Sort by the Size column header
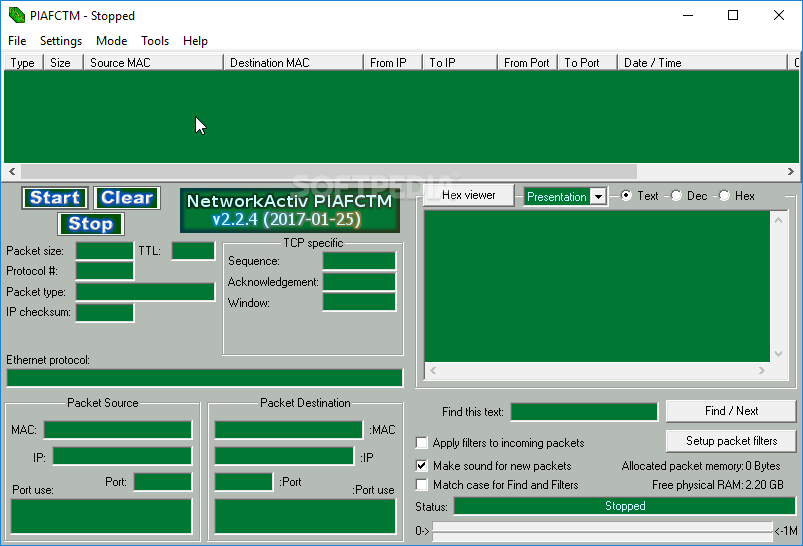This screenshot has width=803, height=546. [64, 62]
